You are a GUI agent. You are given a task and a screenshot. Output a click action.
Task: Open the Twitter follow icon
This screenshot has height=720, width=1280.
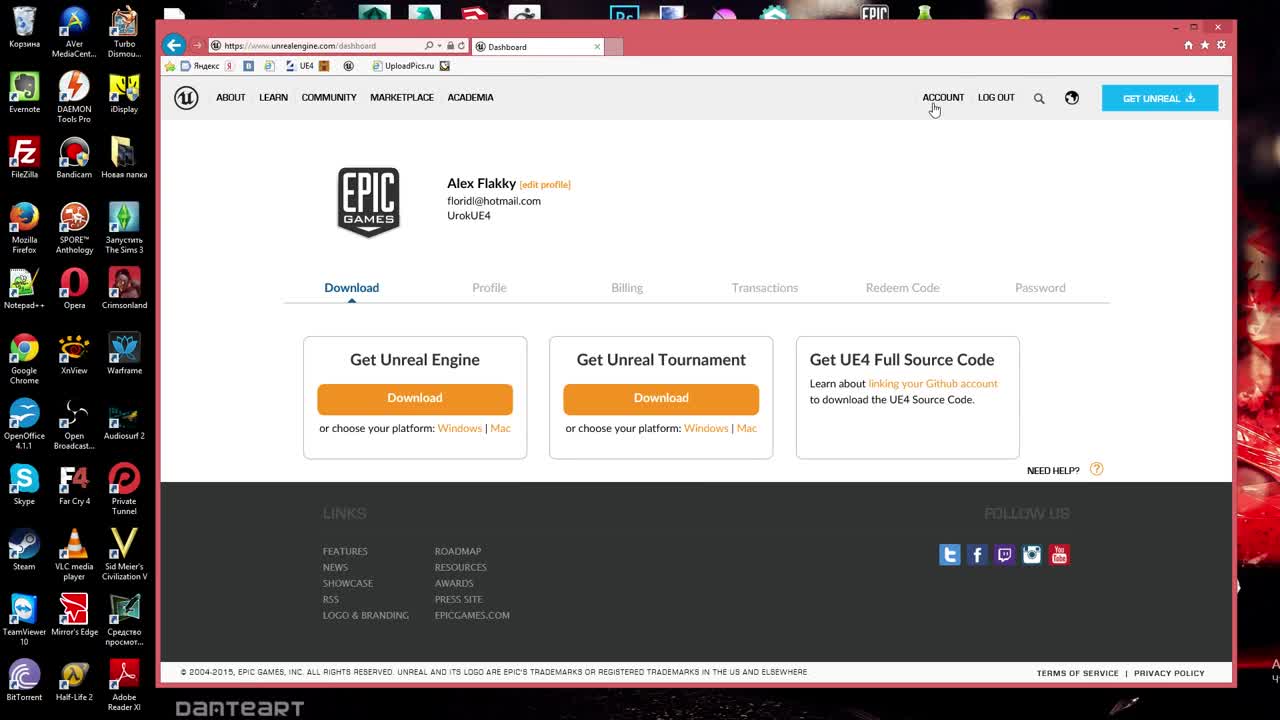click(950, 555)
